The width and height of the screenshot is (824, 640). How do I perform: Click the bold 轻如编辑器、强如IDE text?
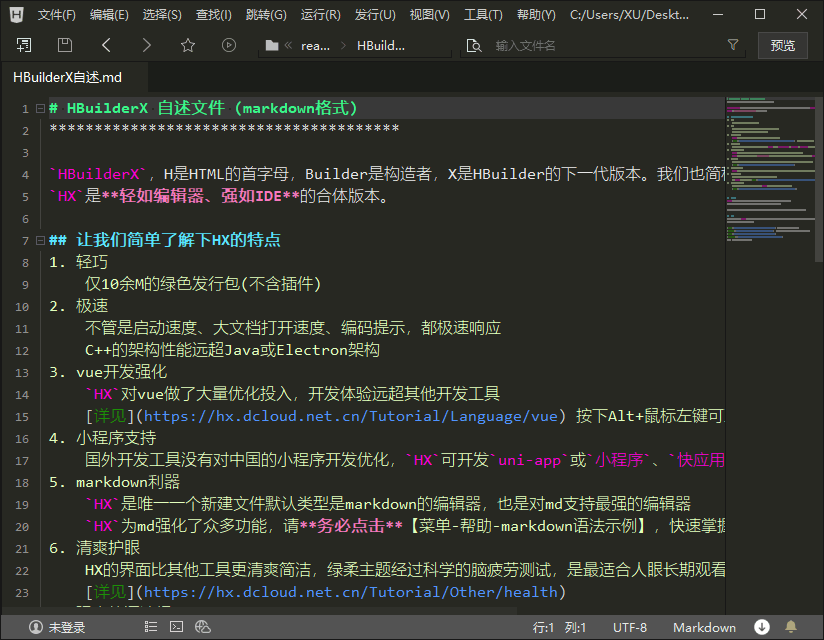pyautogui.click(x=201, y=197)
